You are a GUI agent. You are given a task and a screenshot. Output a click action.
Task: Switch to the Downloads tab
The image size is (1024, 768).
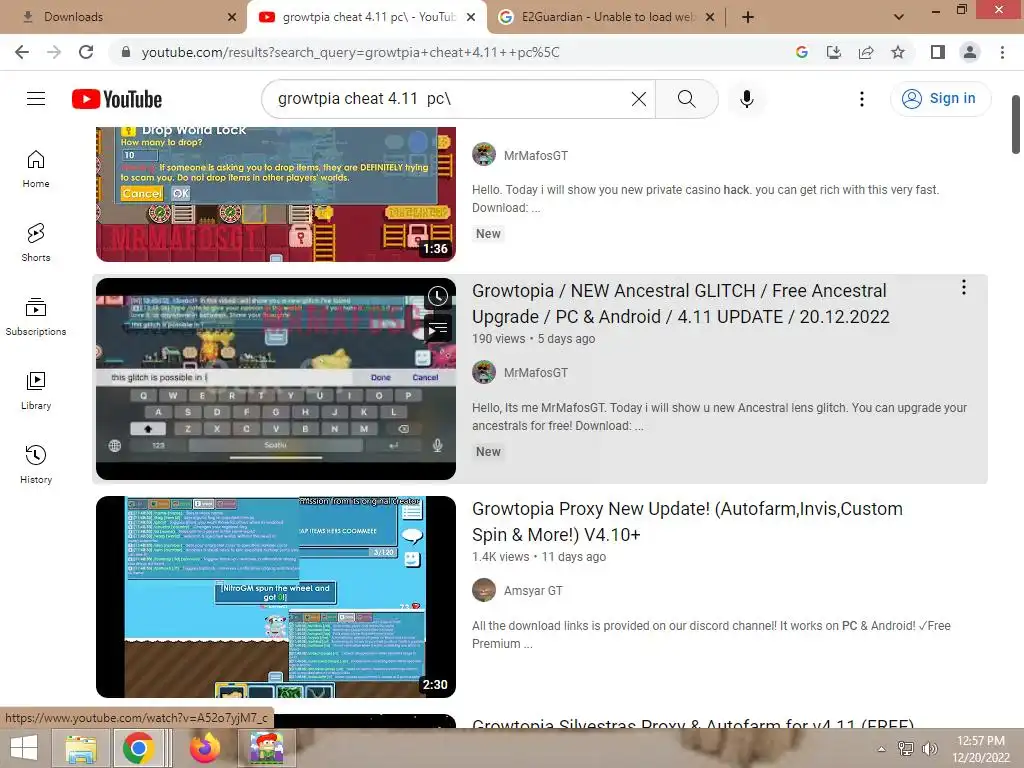(x=124, y=17)
